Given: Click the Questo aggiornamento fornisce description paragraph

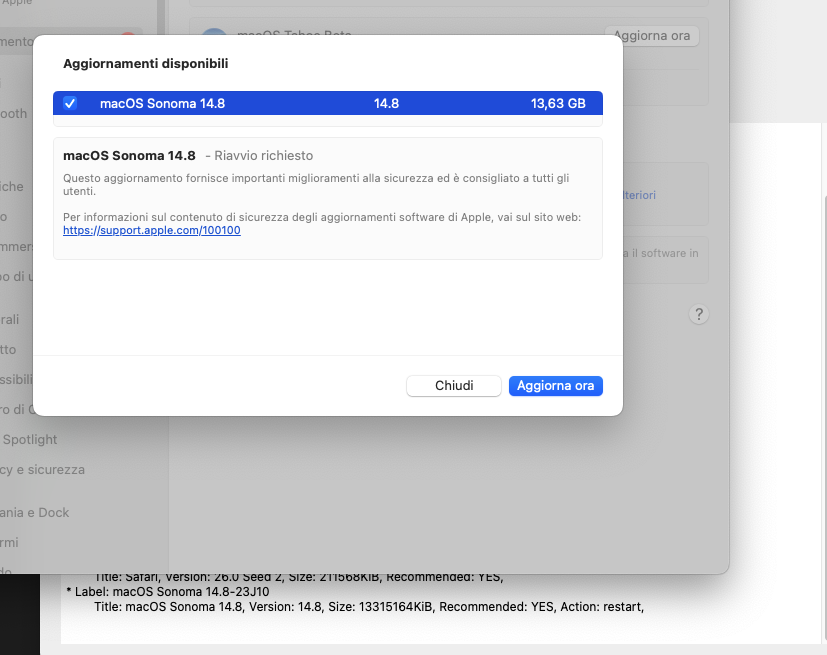Looking at the screenshot, I should pos(316,185).
